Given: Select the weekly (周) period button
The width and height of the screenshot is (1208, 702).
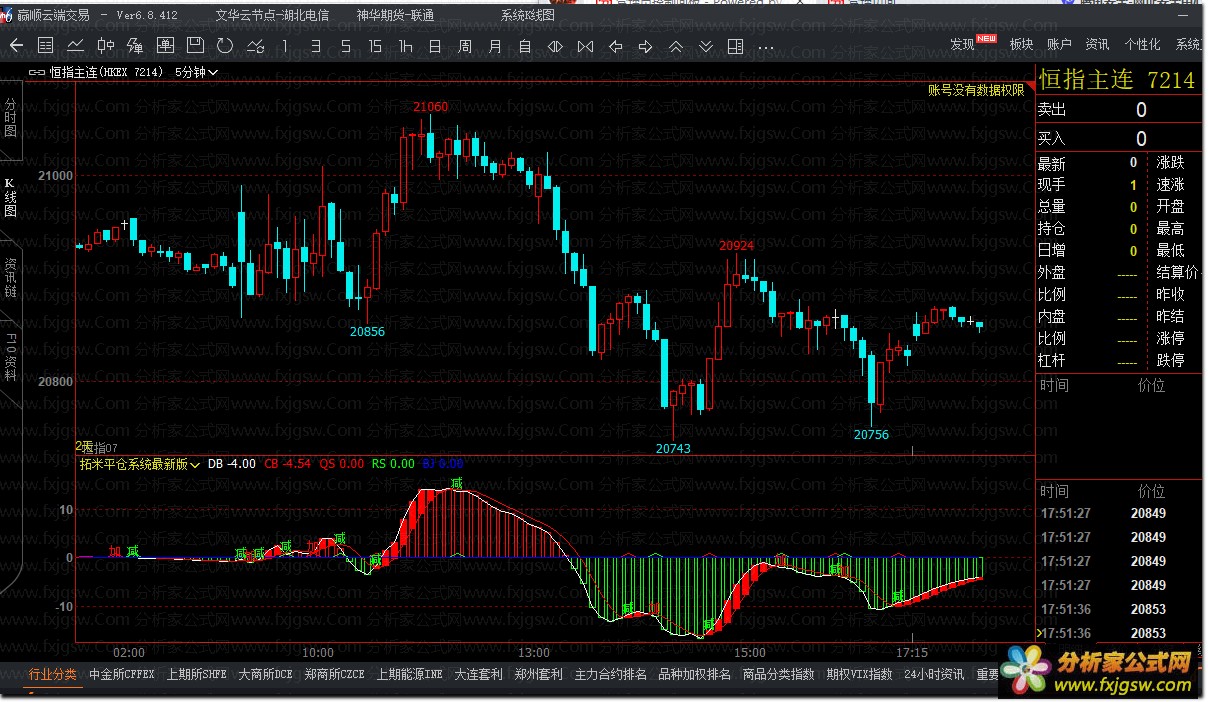Looking at the screenshot, I should [x=465, y=46].
